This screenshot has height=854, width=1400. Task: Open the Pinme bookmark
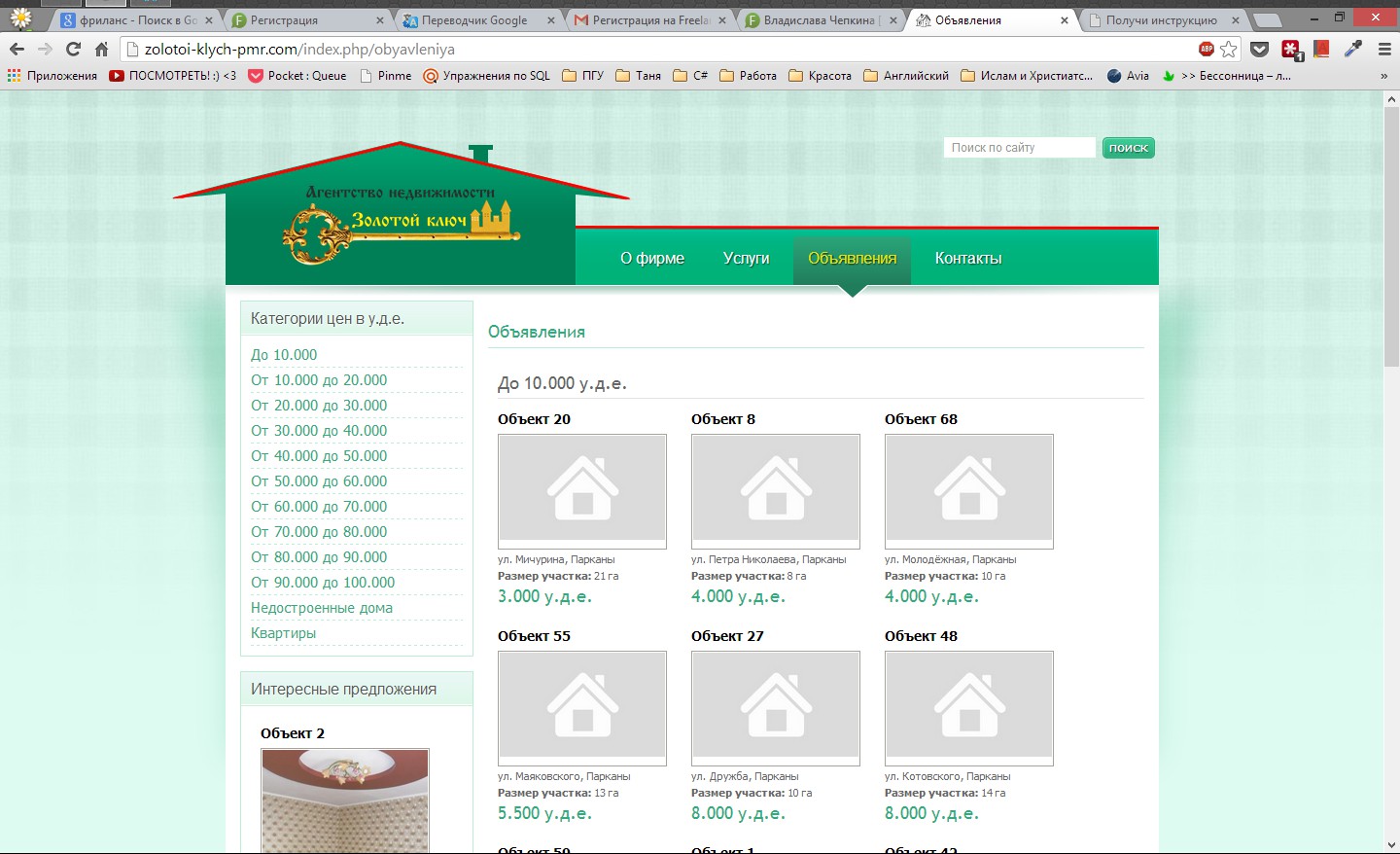tap(385, 76)
